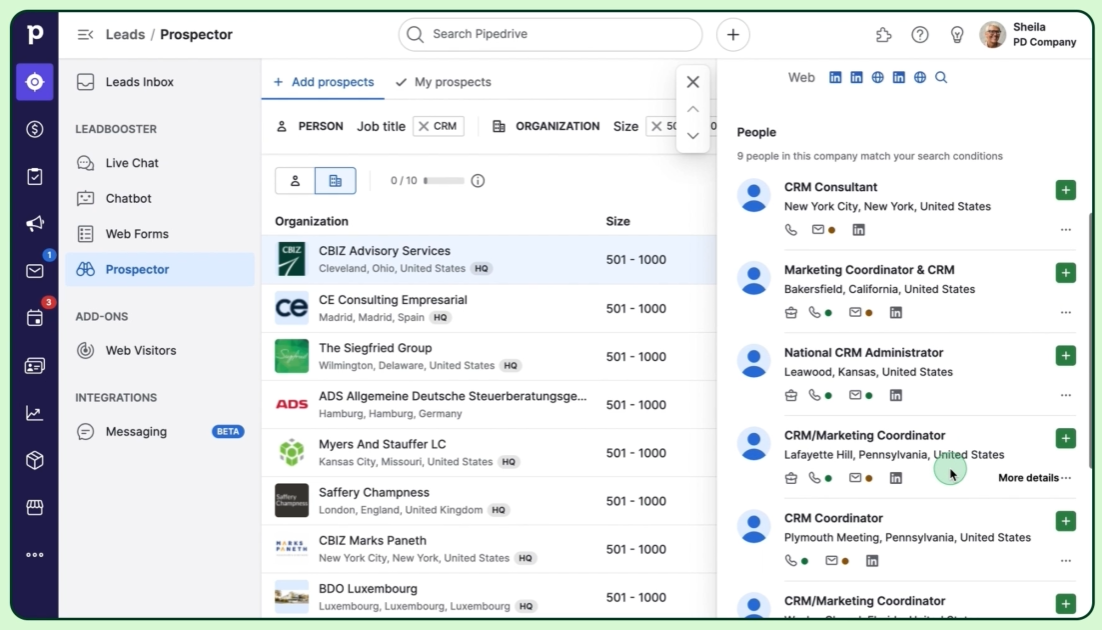Open options menu for Marketing Coordinator & CRM

(1065, 312)
